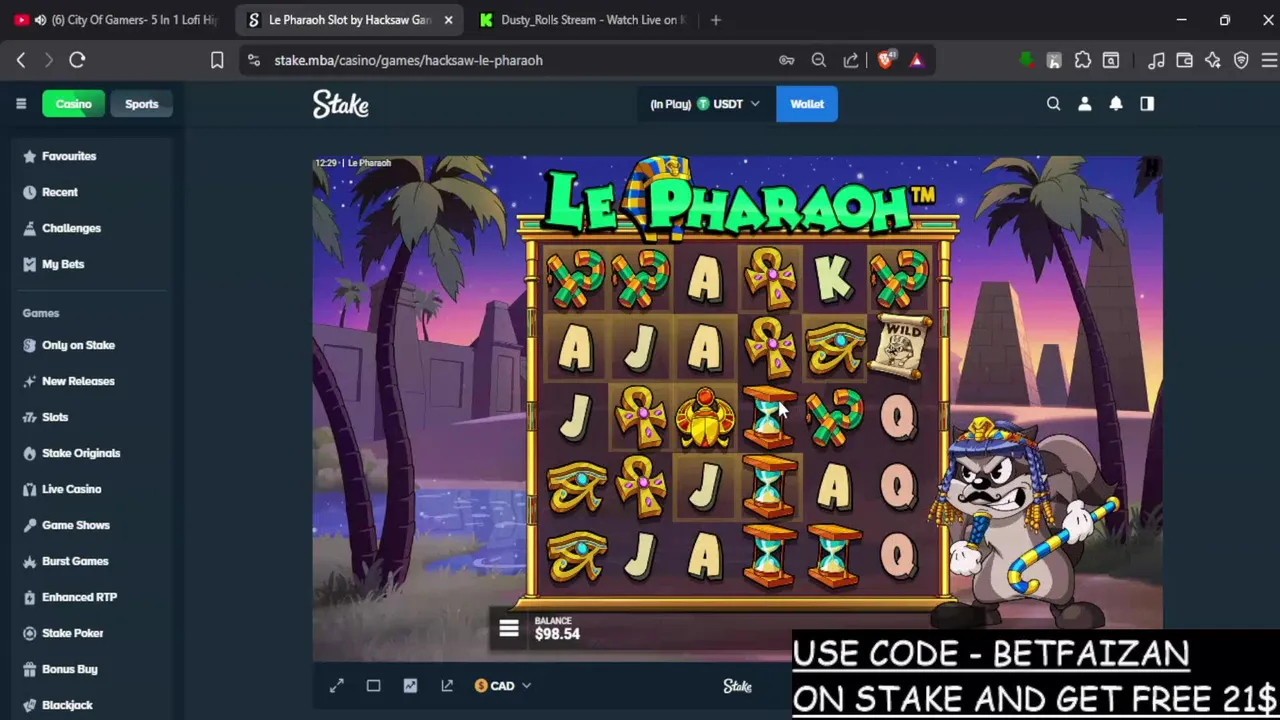Open the music playlist toolbar icon

(1157, 60)
